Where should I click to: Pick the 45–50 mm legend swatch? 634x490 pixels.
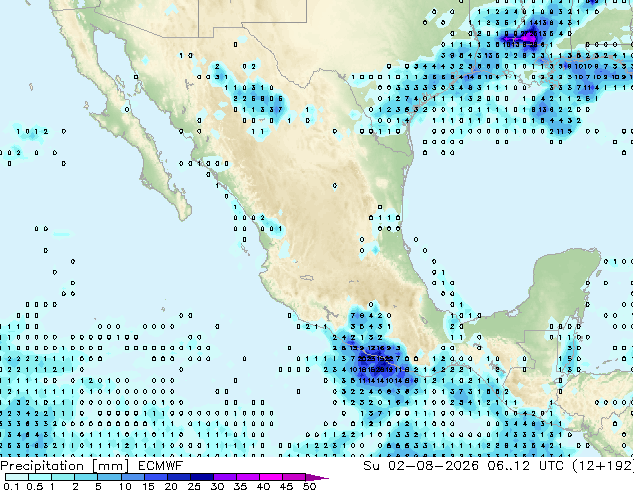[294, 477]
